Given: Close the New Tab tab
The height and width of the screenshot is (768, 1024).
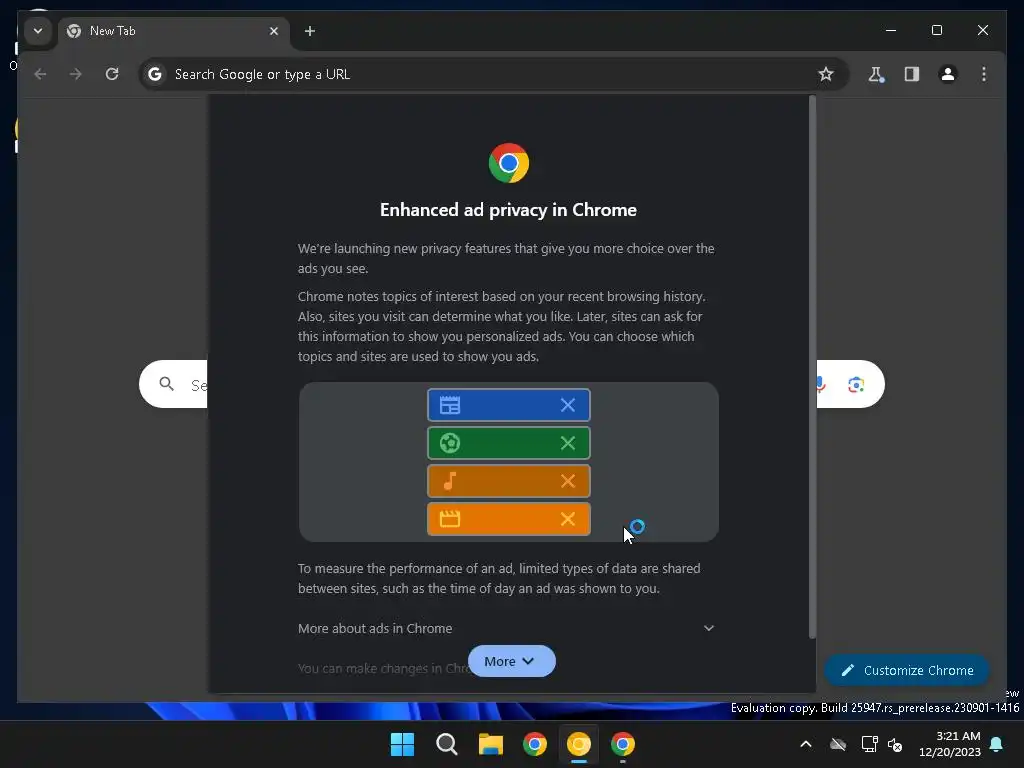Looking at the screenshot, I should [274, 31].
